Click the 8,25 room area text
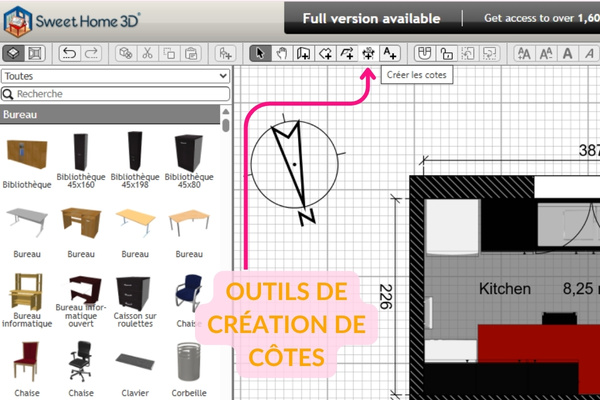Viewport: 600px width, 400px height. coord(581,289)
